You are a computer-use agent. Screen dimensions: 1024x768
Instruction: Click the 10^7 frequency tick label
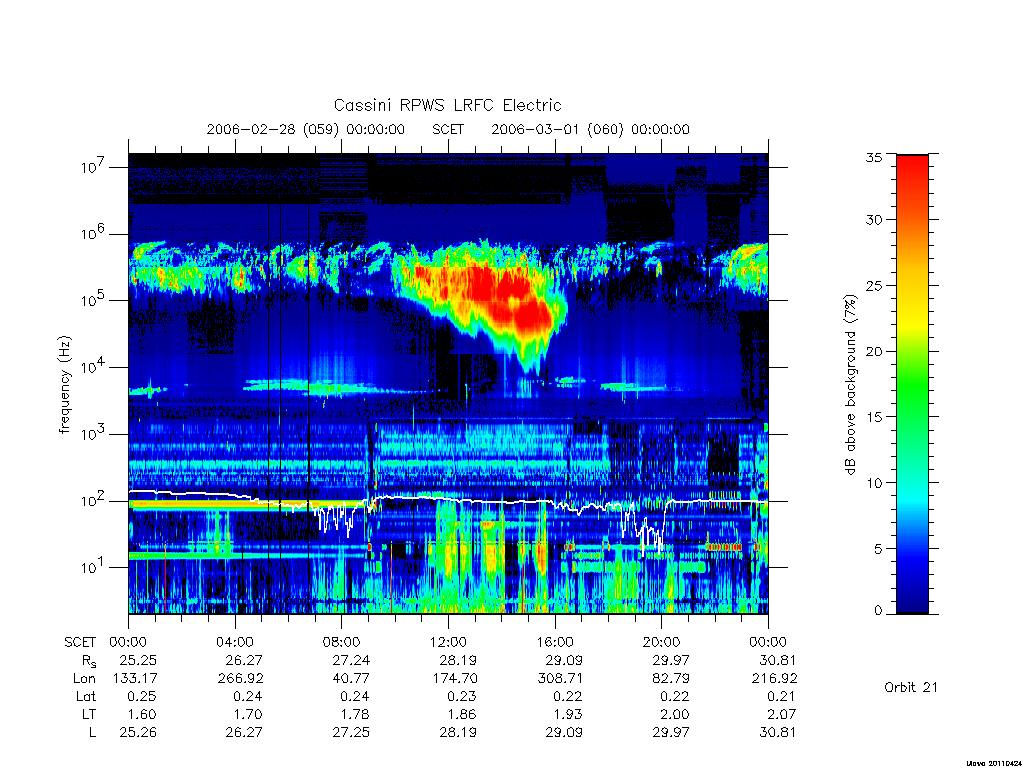click(93, 167)
